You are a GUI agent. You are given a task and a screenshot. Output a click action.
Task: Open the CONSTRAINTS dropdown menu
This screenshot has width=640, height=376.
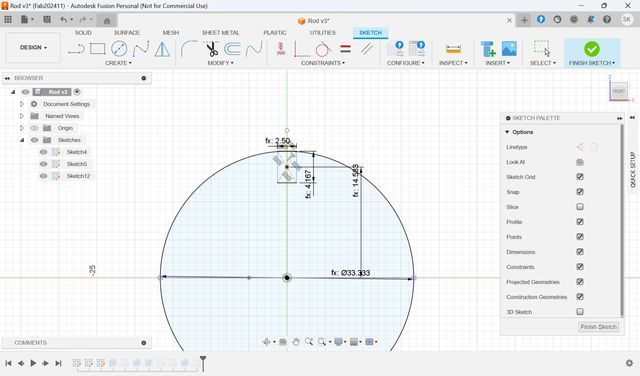click(323, 63)
